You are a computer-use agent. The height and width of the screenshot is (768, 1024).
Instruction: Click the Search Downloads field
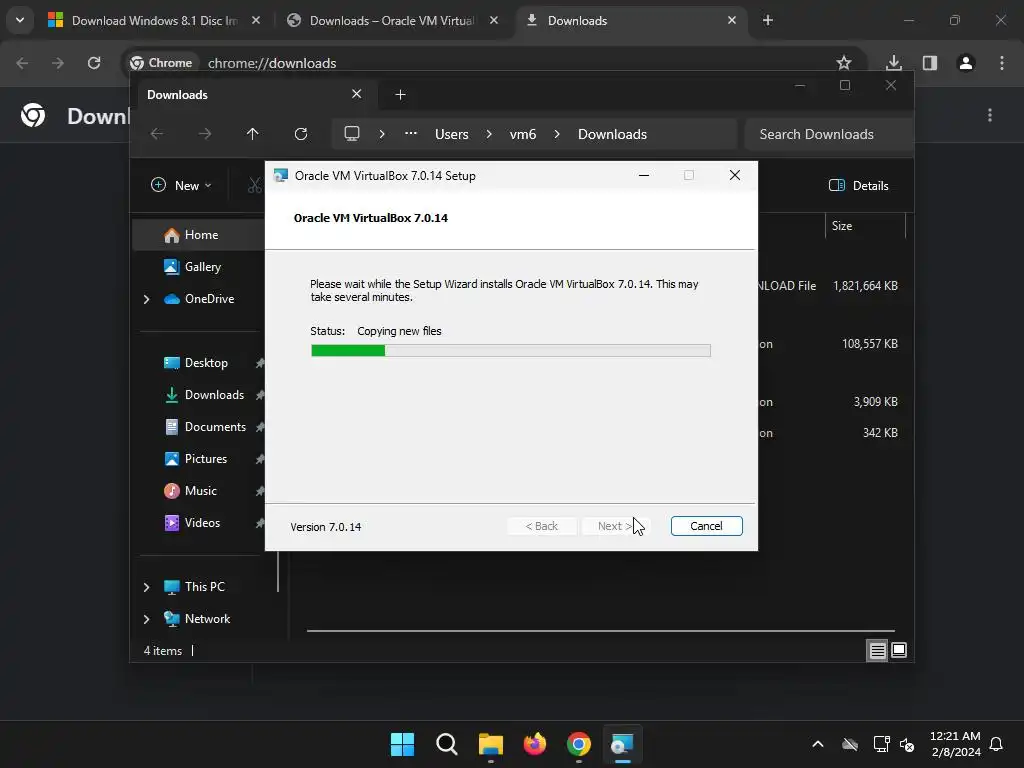(x=828, y=134)
